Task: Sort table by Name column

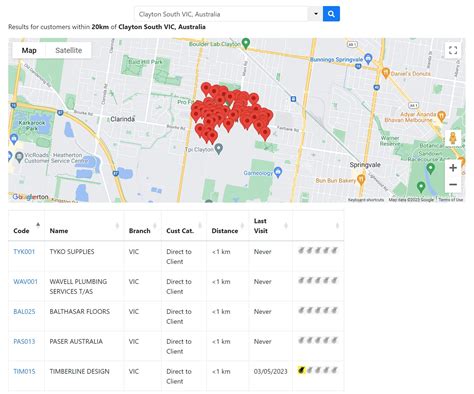Action: (84, 226)
